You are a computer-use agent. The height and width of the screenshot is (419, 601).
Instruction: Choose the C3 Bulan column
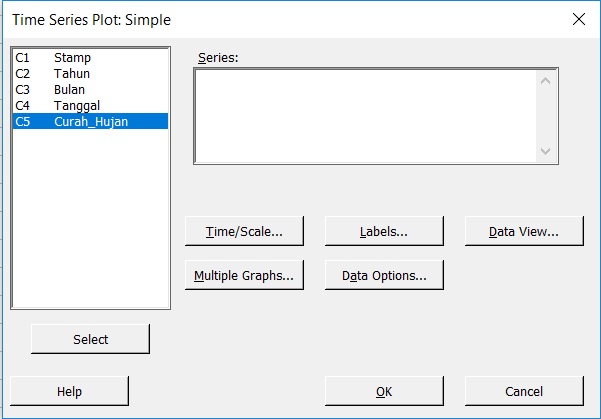[x=70, y=90]
